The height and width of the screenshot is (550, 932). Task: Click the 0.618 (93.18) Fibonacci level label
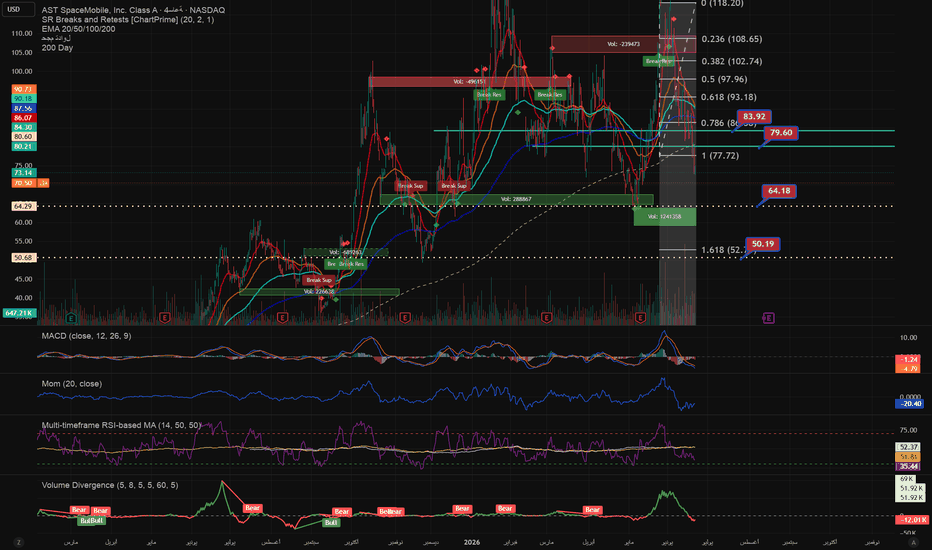tap(729, 97)
